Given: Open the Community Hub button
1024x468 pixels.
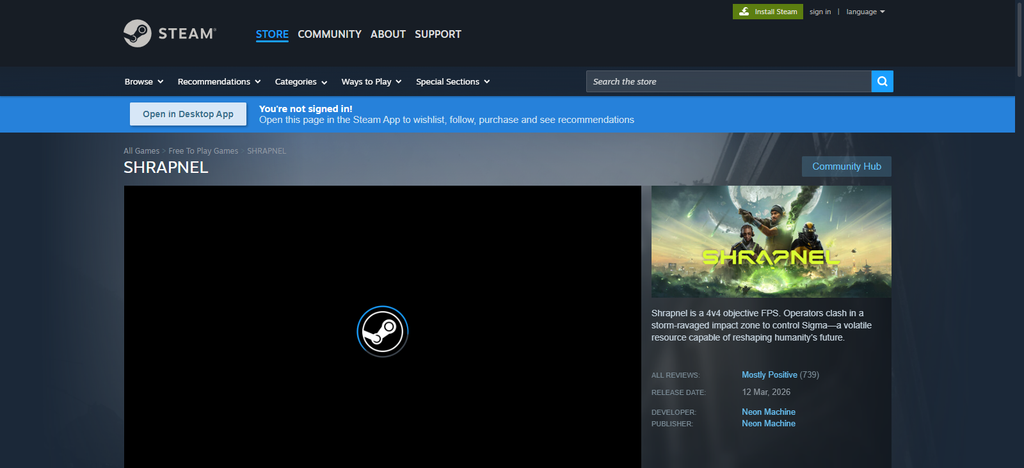Looking at the screenshot, I should [x=846, y=166].
